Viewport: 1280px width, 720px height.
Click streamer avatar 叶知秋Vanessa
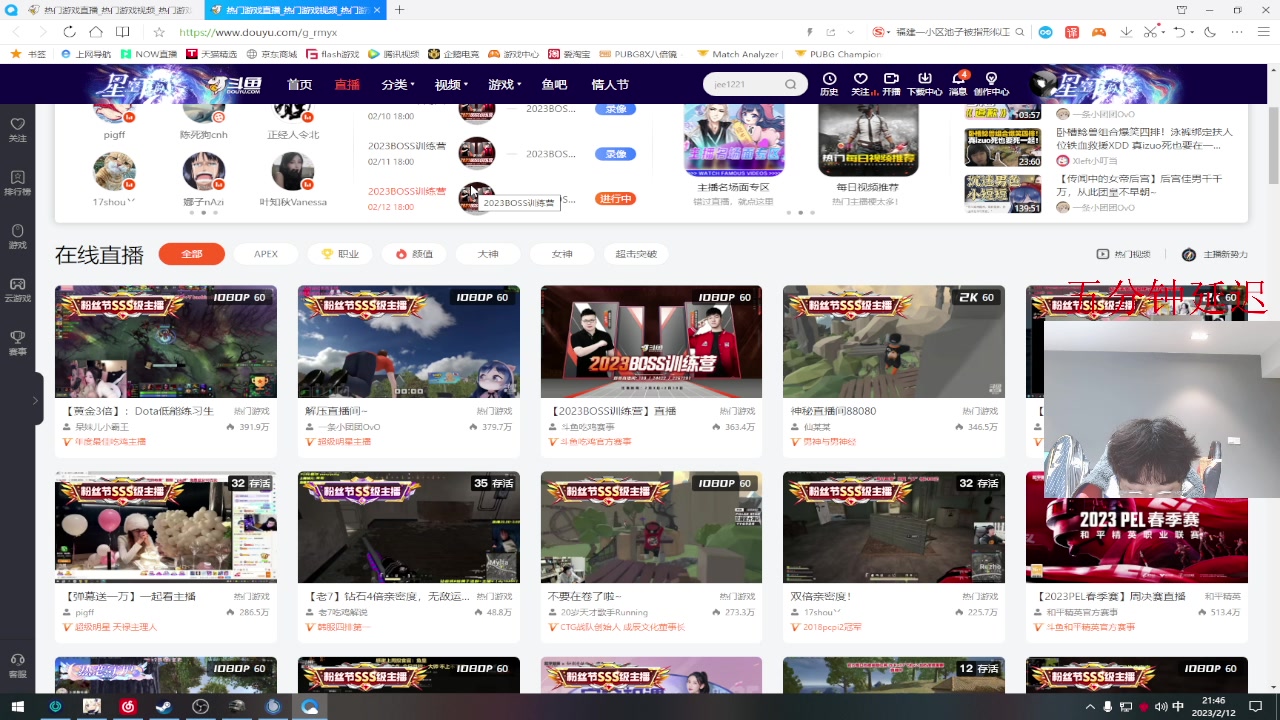point(293,171)
